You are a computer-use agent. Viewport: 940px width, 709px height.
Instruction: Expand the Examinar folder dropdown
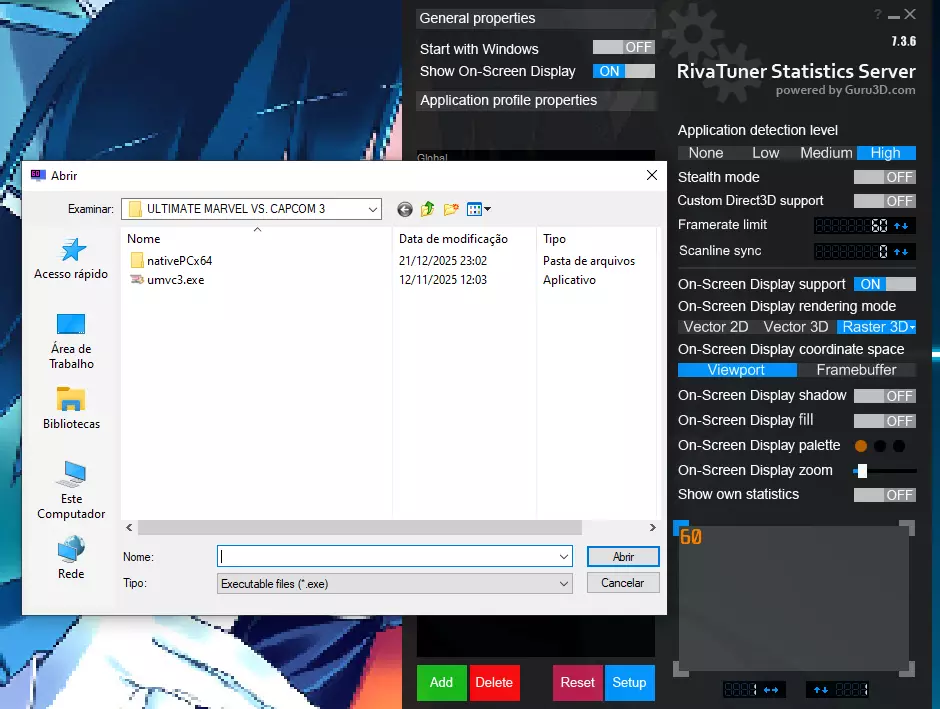point(372,209)
